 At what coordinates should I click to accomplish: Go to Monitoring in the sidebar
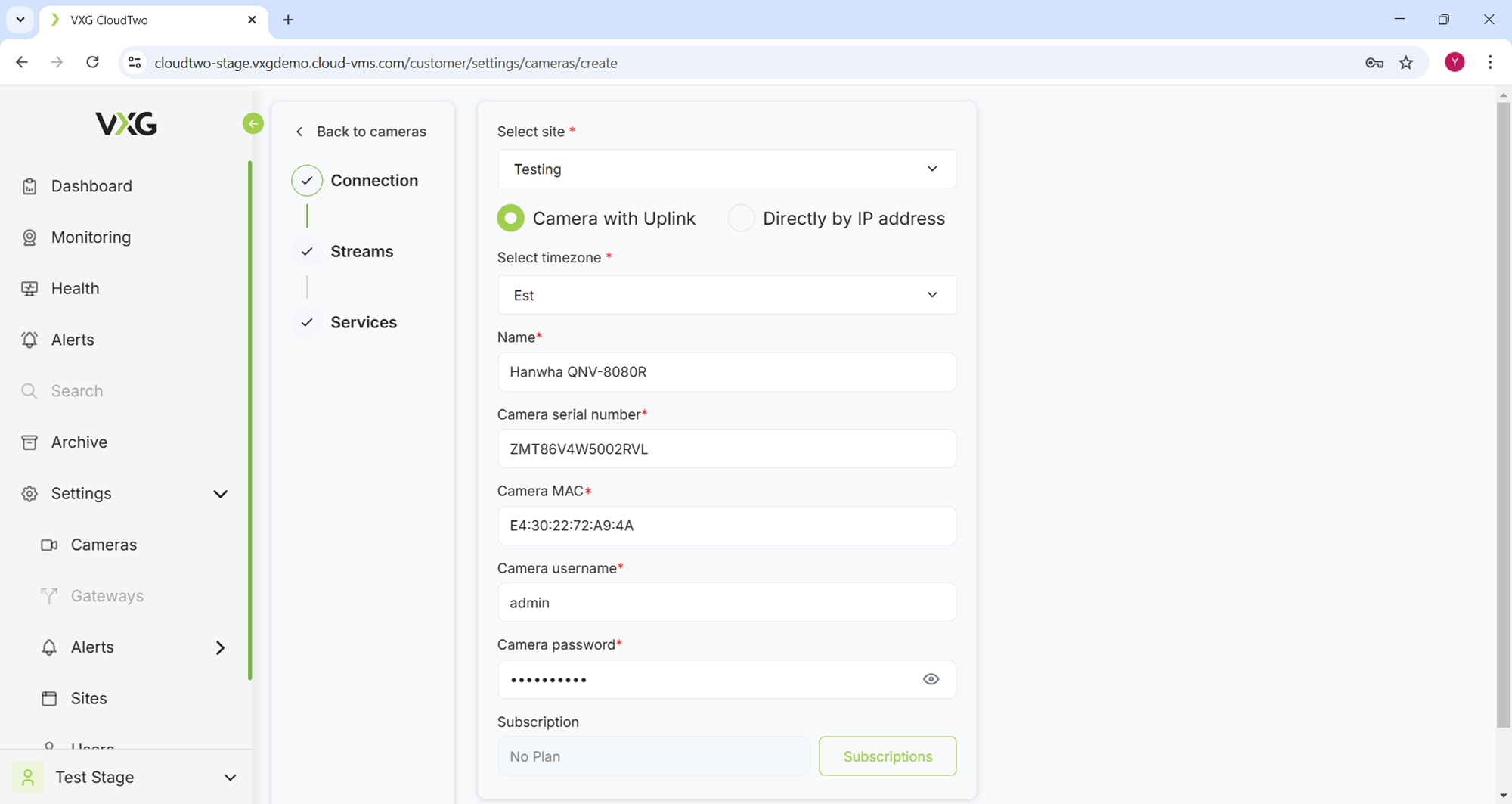91,237
